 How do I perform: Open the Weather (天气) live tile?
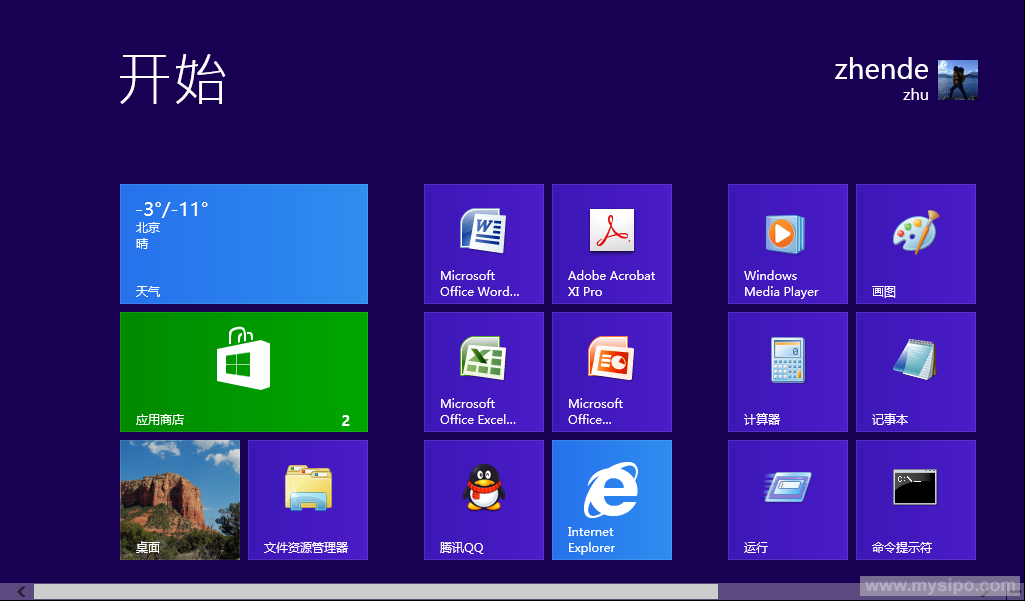click(244, 244)
